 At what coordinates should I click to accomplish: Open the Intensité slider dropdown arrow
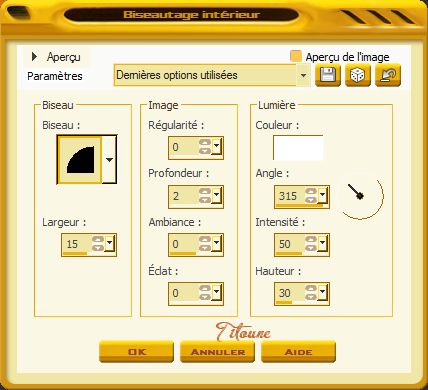(x=323, y=244)
